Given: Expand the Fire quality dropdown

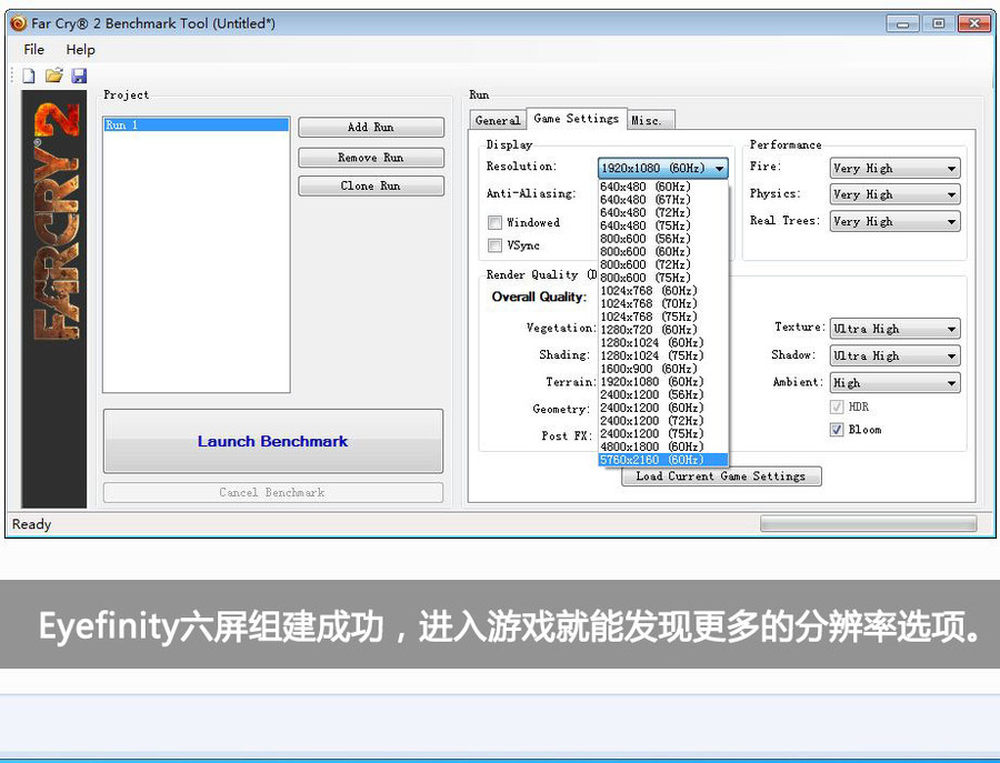Looking at the screenshot, I should pyautogui.click(x=894, y=169).
